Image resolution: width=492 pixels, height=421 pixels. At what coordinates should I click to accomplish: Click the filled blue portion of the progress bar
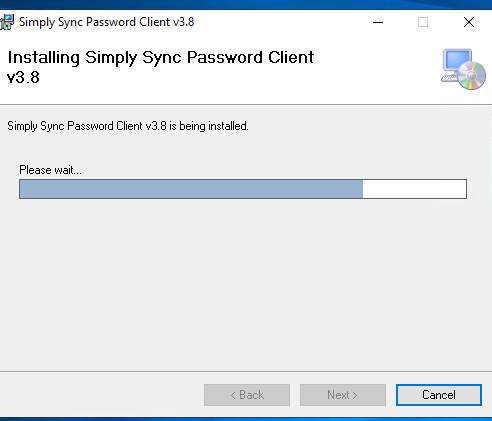click(191, 189)
